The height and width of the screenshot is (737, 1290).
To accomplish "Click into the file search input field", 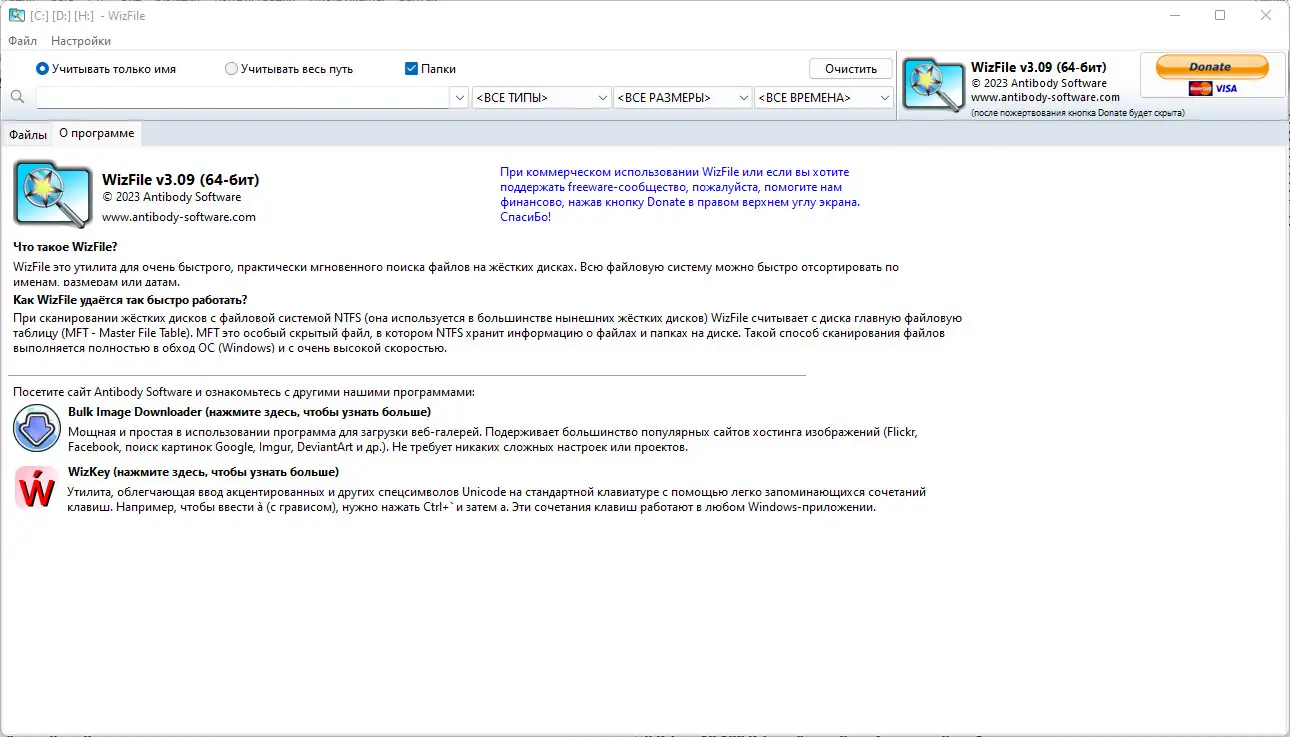I will pyautogui.click(x=243, y=98).
